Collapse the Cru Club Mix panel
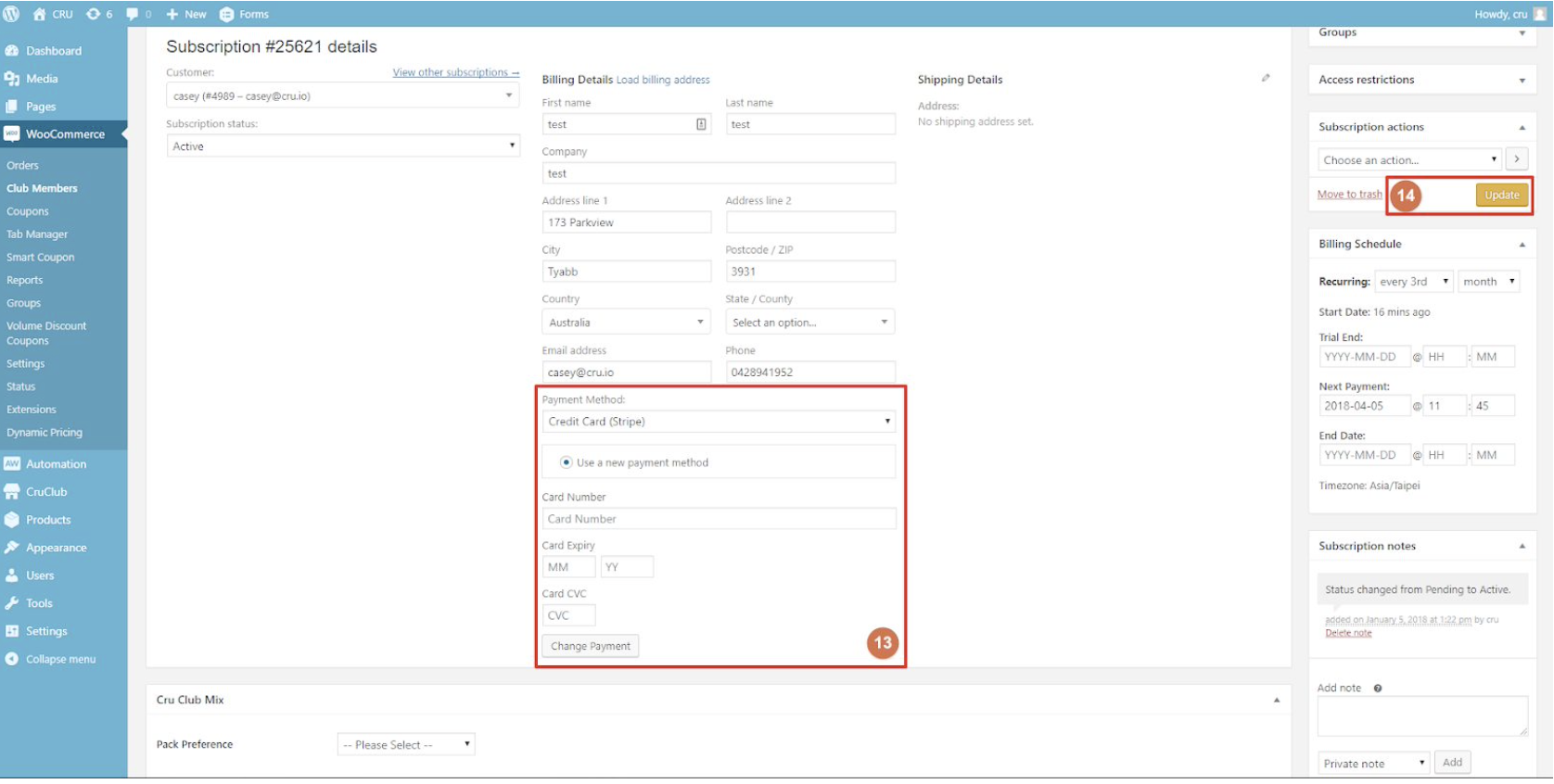This screenshot has width=1554, height=784. (x=1277, y=700)
